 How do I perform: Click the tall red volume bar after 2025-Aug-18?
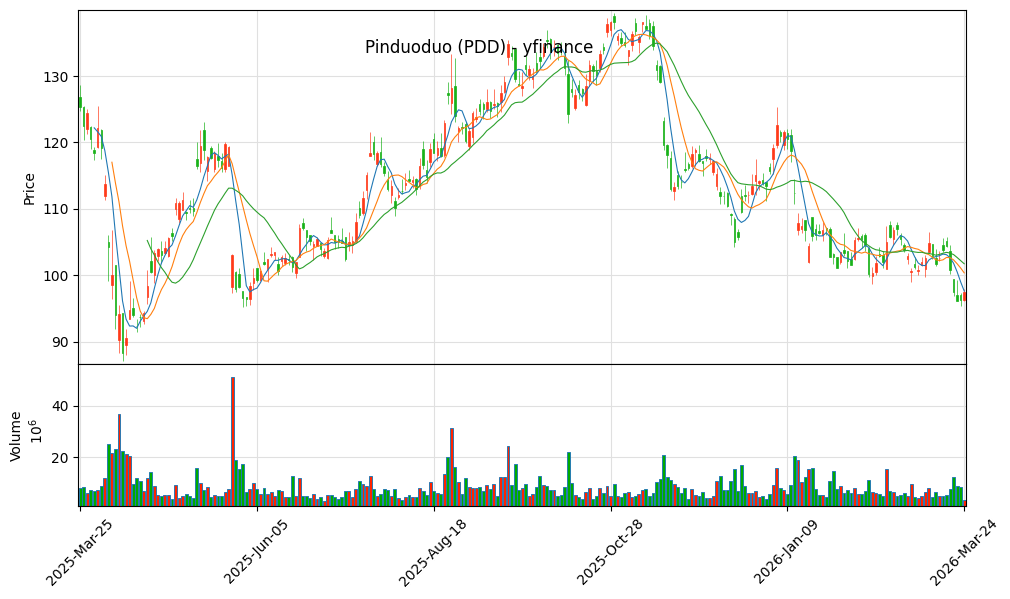(452, 467)
